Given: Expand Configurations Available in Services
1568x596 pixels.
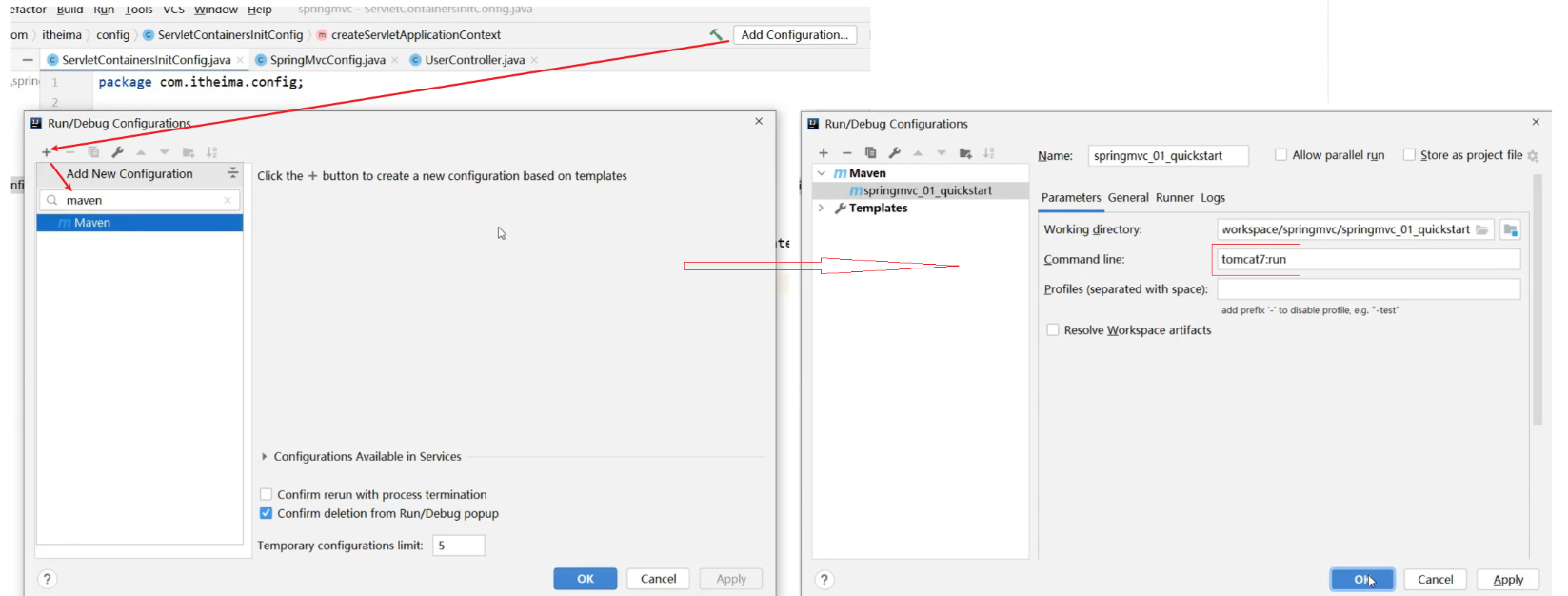Looking at the screenshot, I should point(265,457).
